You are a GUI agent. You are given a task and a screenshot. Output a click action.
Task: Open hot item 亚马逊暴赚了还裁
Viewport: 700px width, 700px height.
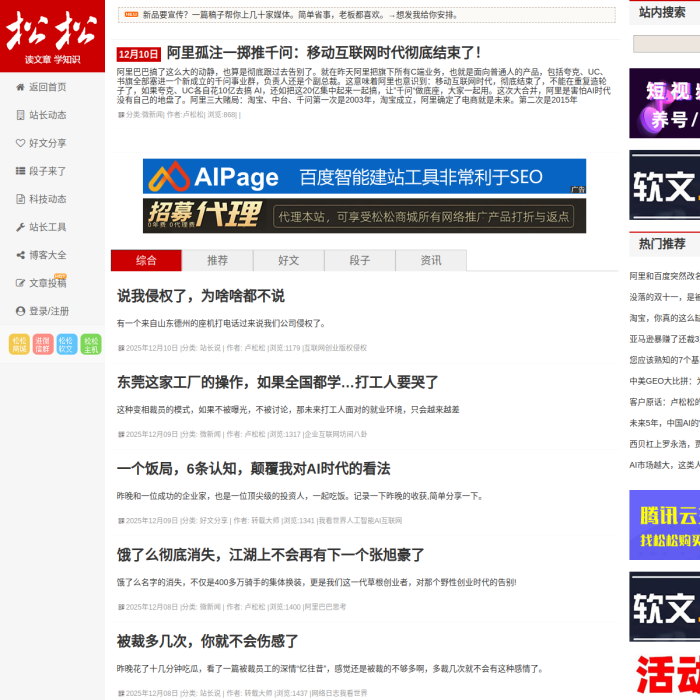[x=665, y=339]
